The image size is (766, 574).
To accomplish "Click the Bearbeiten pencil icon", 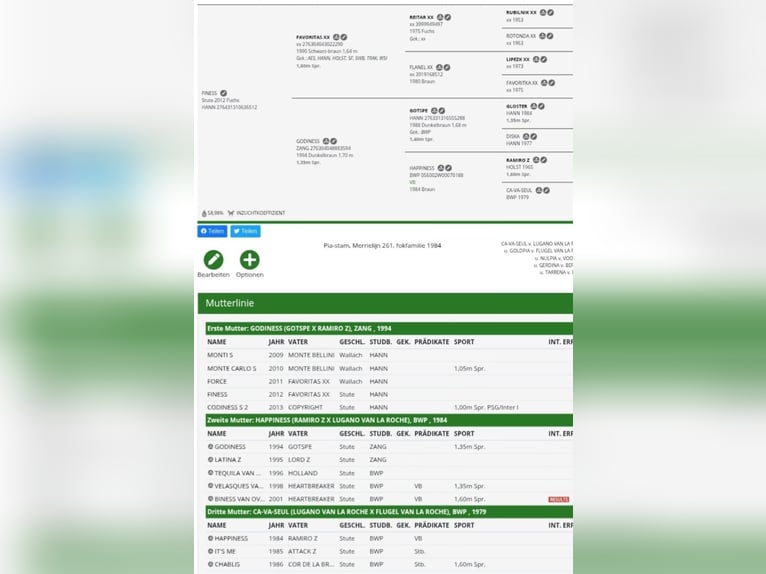I will pyautogui.click(x=213, y=260).
